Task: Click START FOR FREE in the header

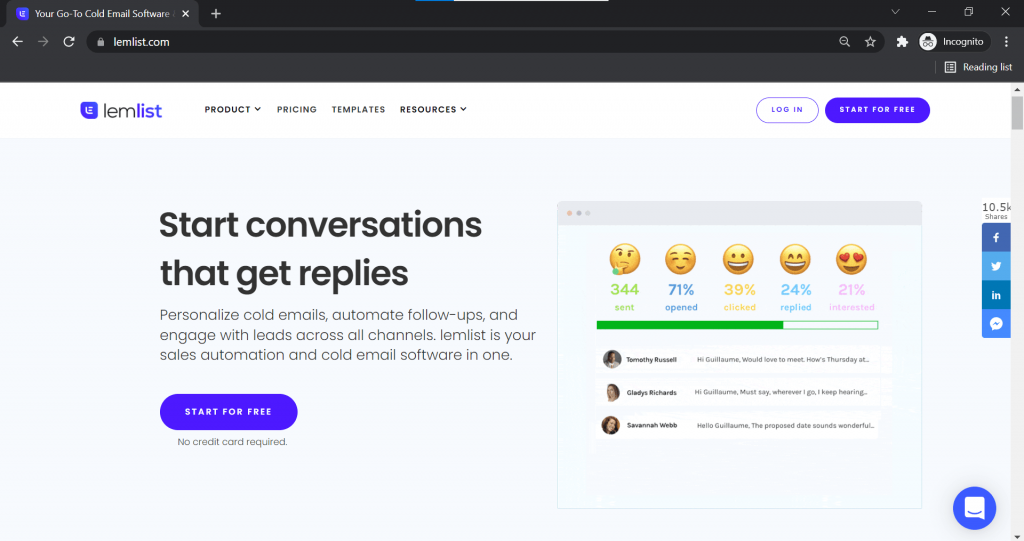Action: pos(877,110)
